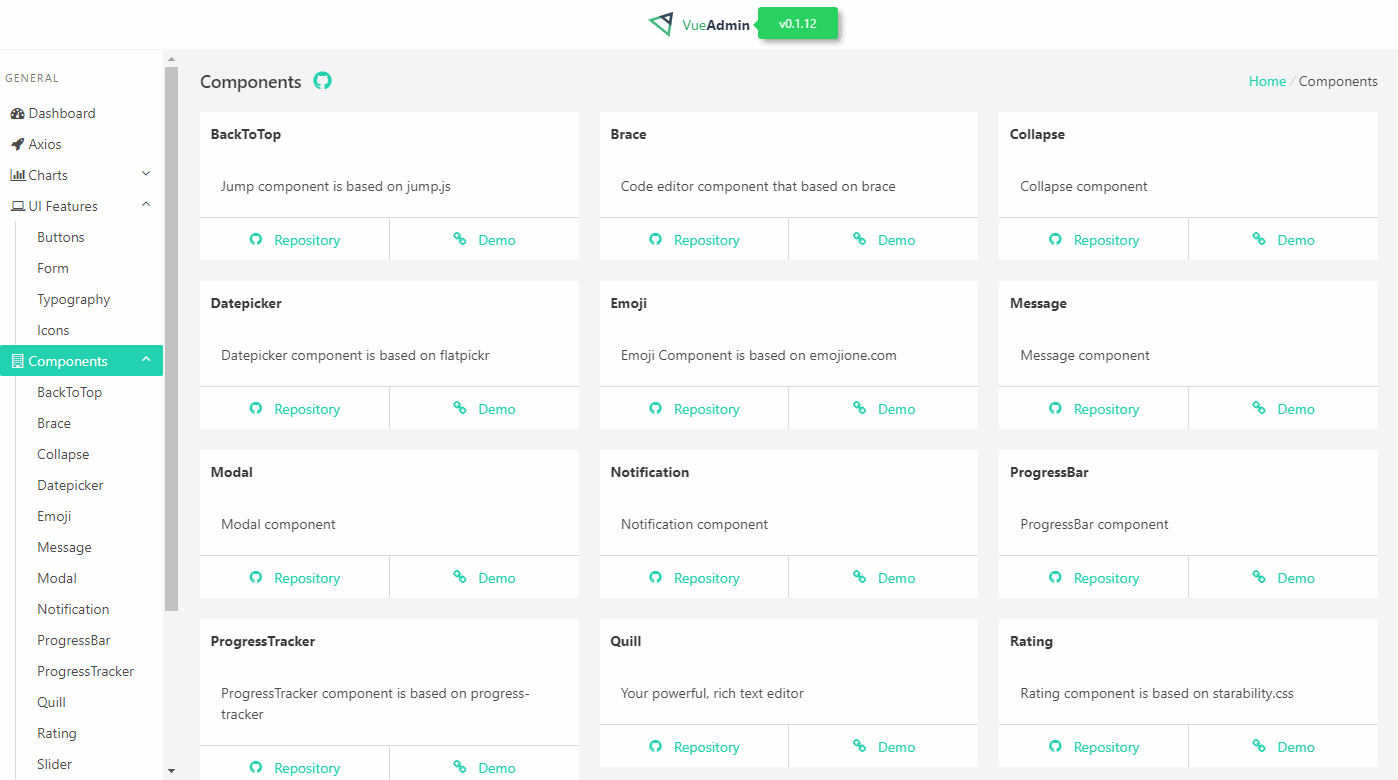Collapse the UI Features menu
Screen dimensions: 1398x780
pos(146,205)
